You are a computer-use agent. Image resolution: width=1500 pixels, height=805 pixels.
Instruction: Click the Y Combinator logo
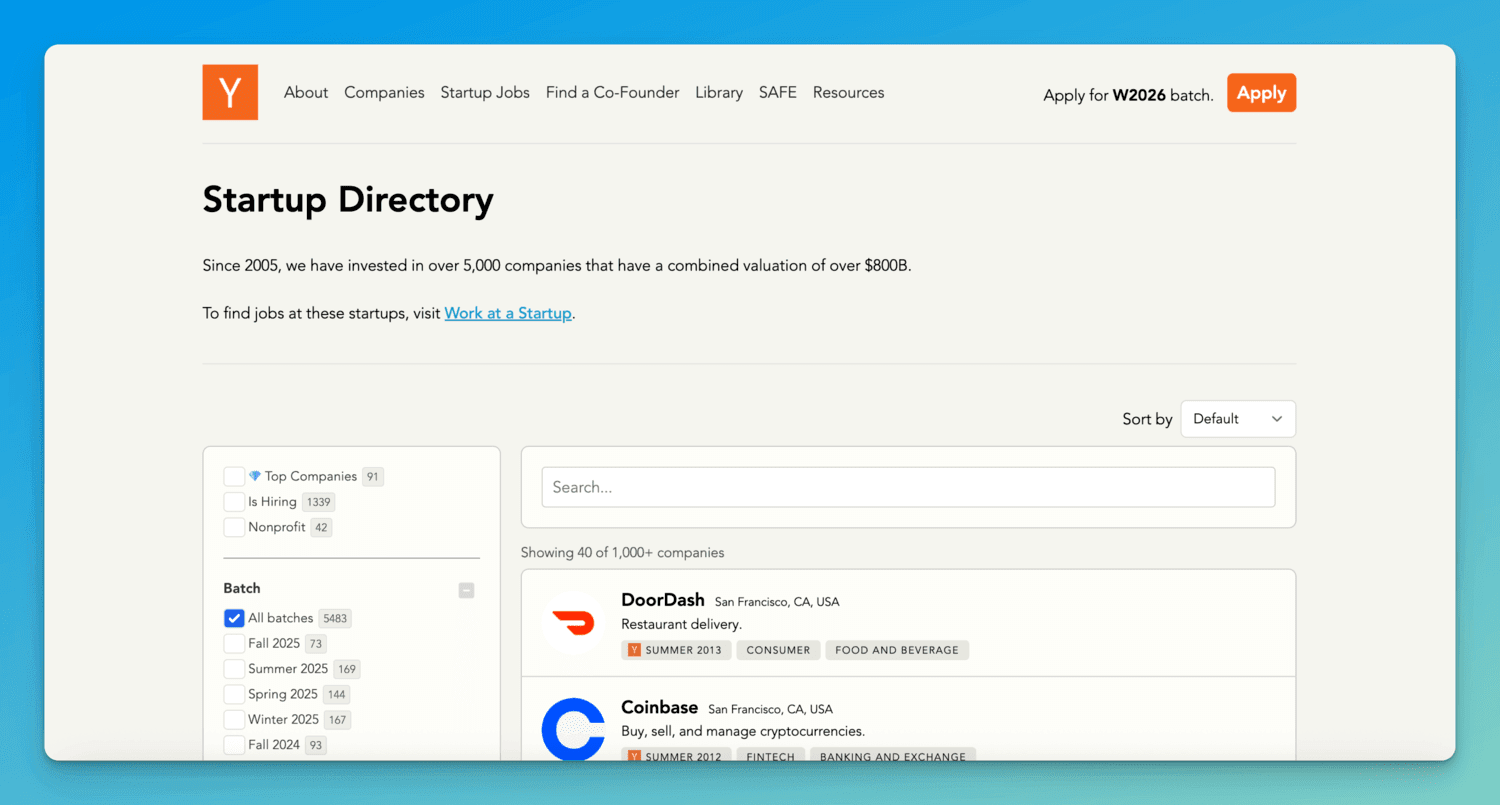(x=230, y=92)
